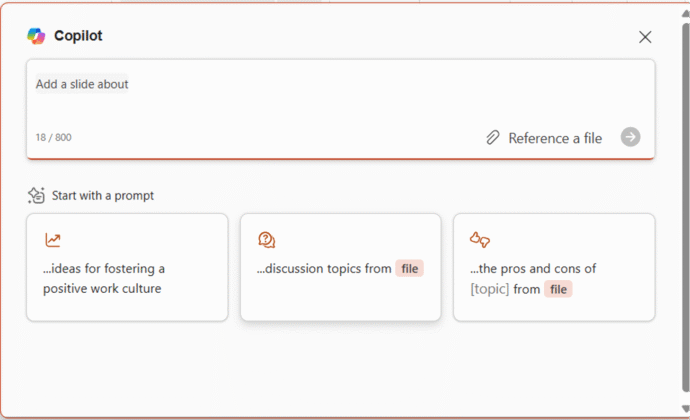This screenshot has width=690, height=420.
Task: Select the 'Reference a file' label
Action: pos(555,138)
